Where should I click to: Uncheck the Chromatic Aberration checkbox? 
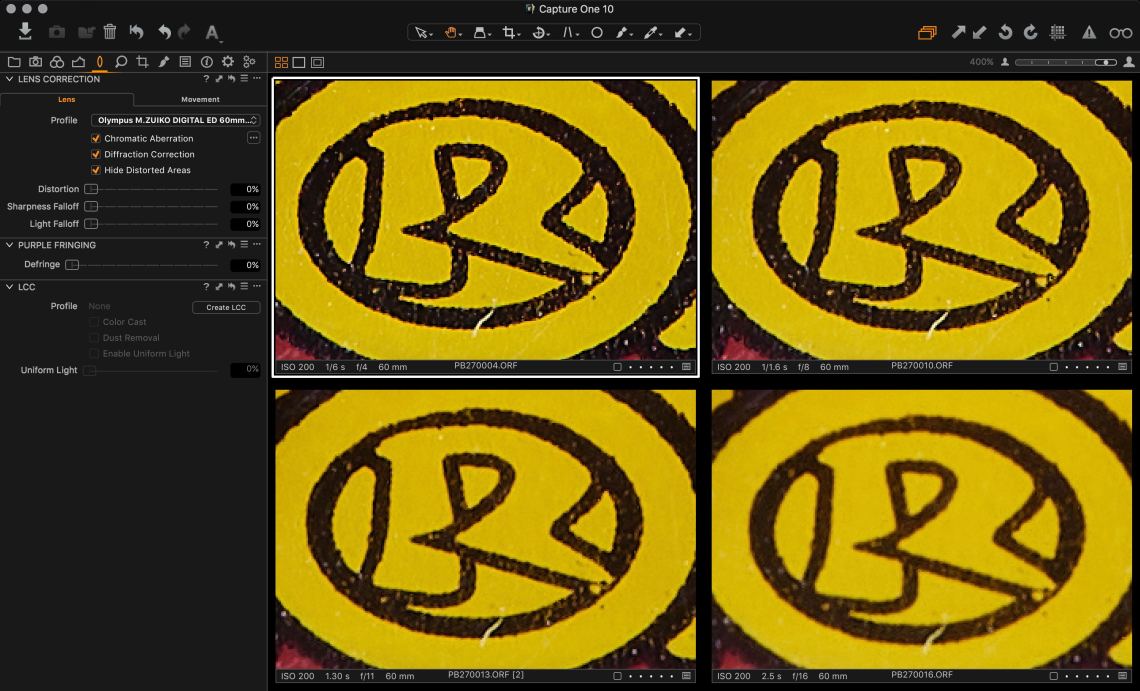tap(96, 138)
